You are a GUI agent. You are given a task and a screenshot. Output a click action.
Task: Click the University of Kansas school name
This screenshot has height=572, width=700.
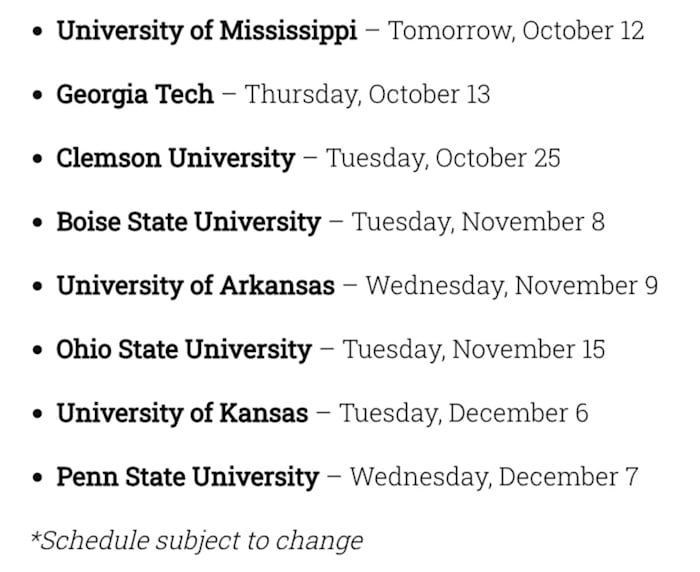tap(182, 413)
